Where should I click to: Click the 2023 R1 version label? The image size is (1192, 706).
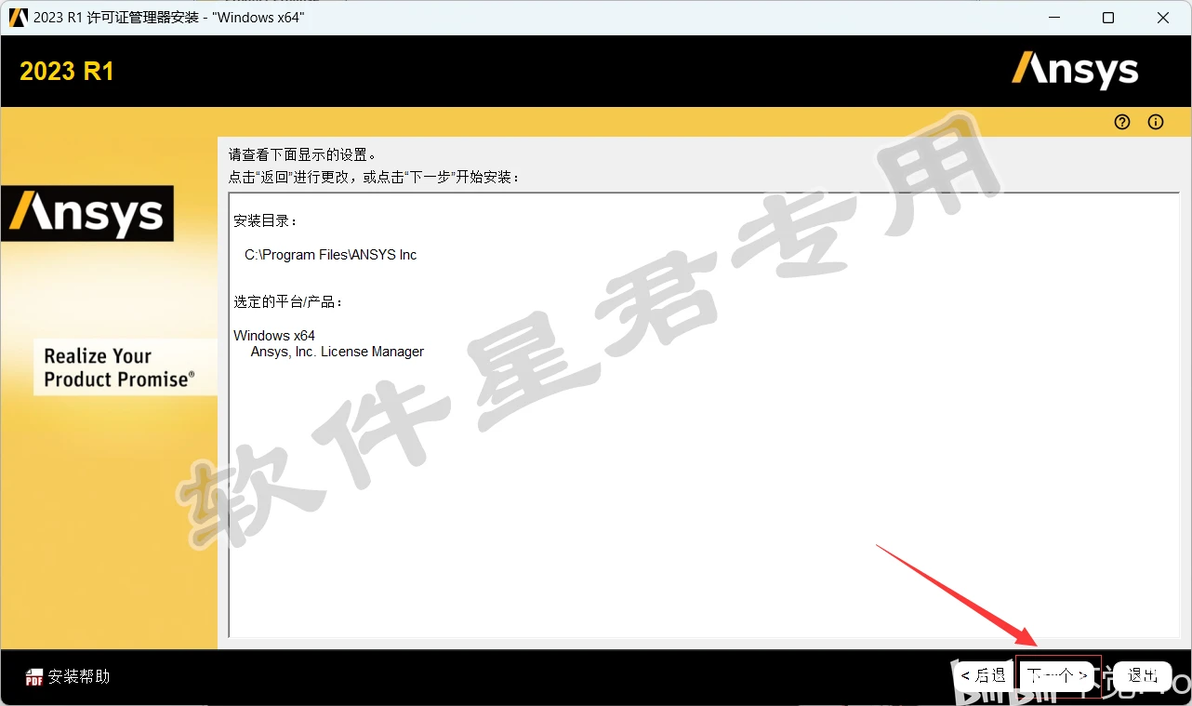(67, 71)
